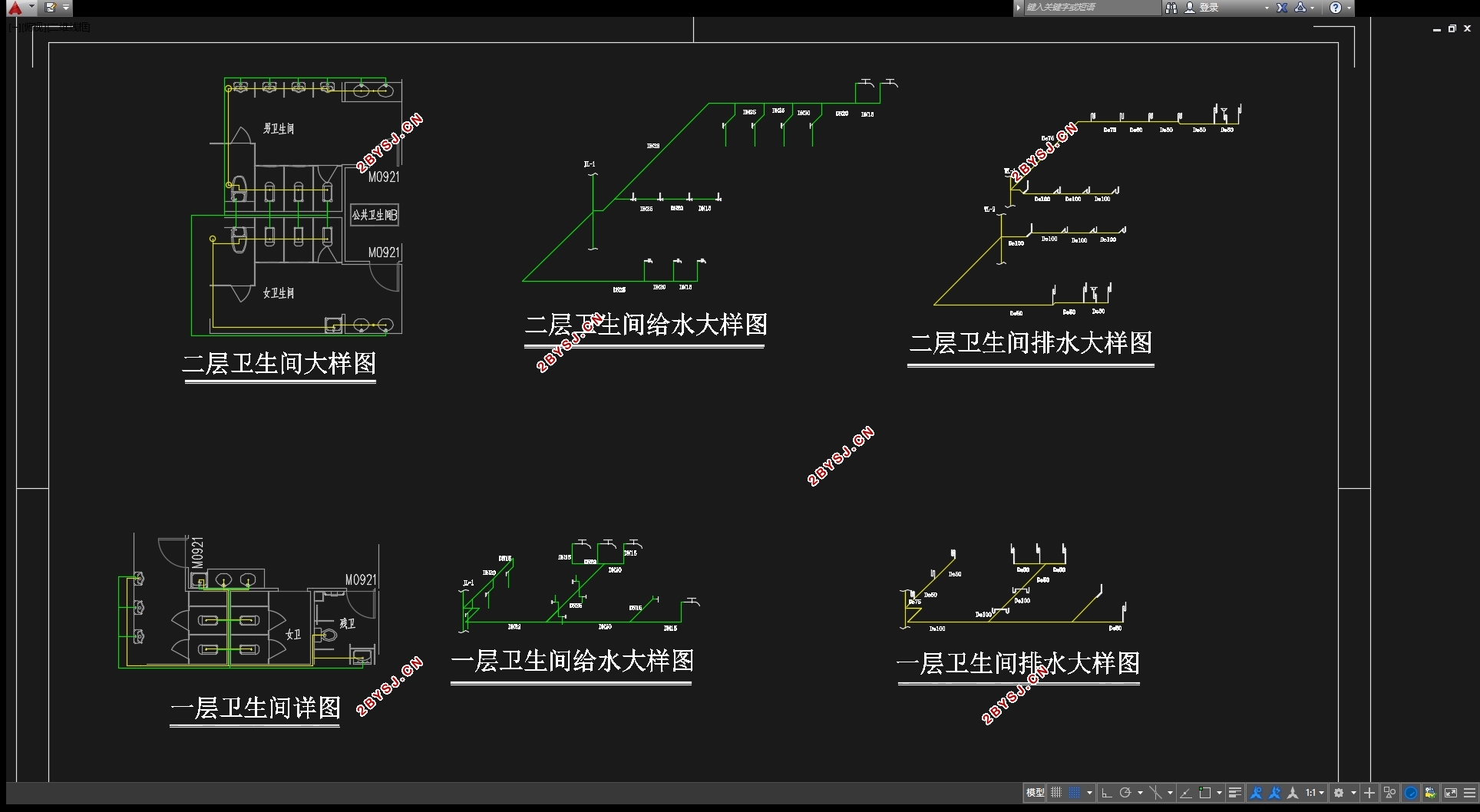Select the 二层卫生间排水大样图 title text
The image size is (1480, 812).
[1031, 342]
